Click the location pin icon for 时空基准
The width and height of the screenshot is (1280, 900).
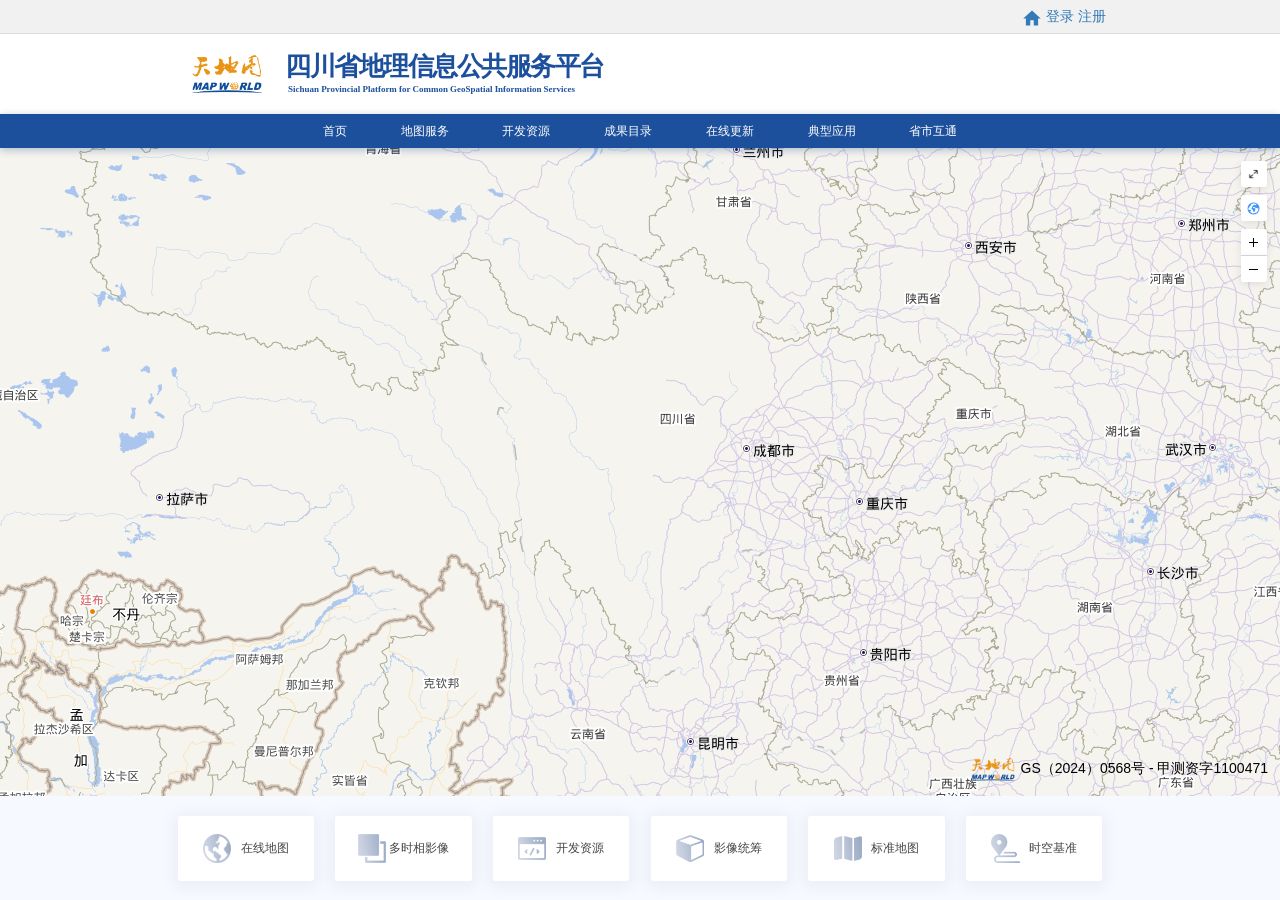(x=1005, y=848)
